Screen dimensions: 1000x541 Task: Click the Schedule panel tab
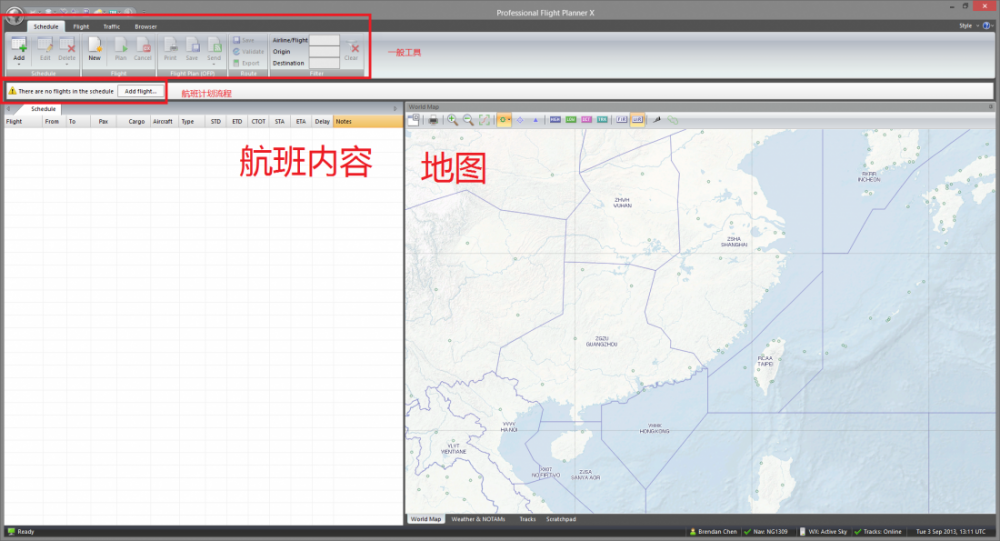43,109
